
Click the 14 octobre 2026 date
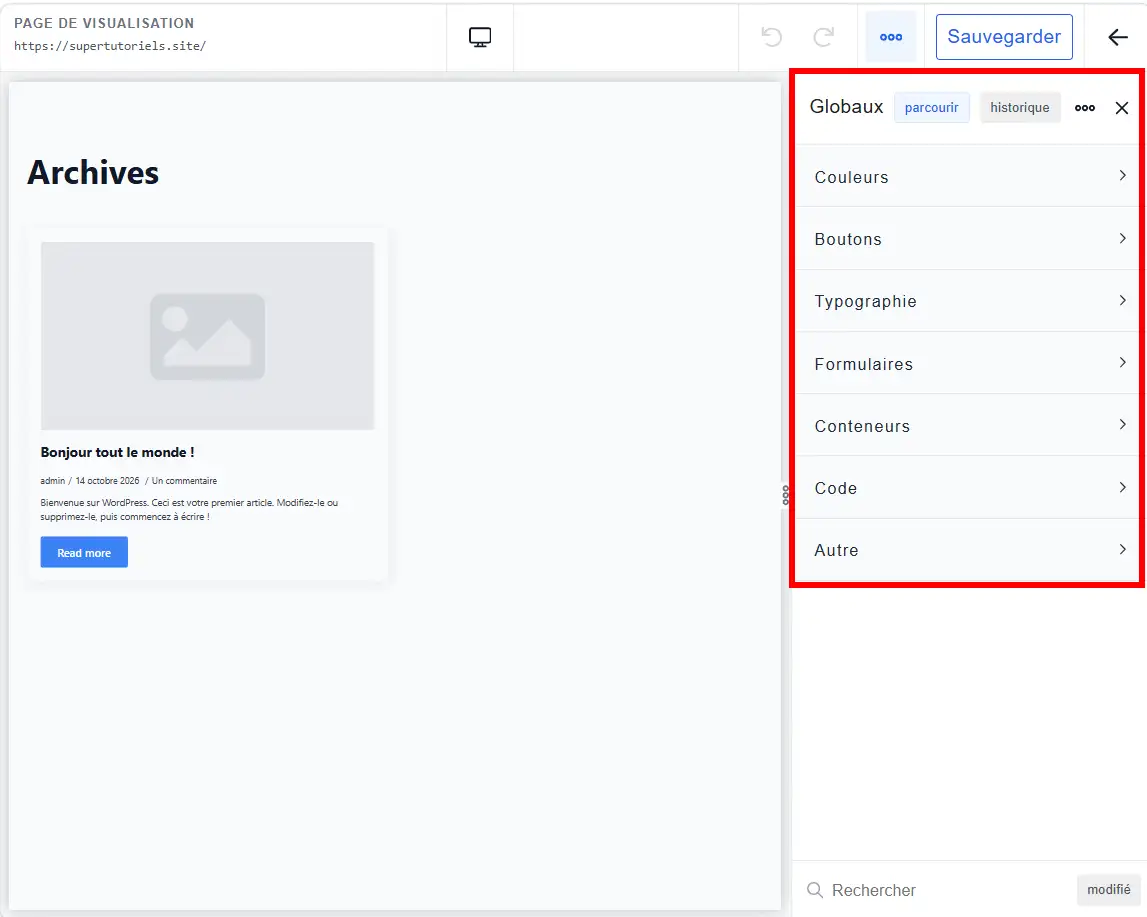(x=108, y=480)
